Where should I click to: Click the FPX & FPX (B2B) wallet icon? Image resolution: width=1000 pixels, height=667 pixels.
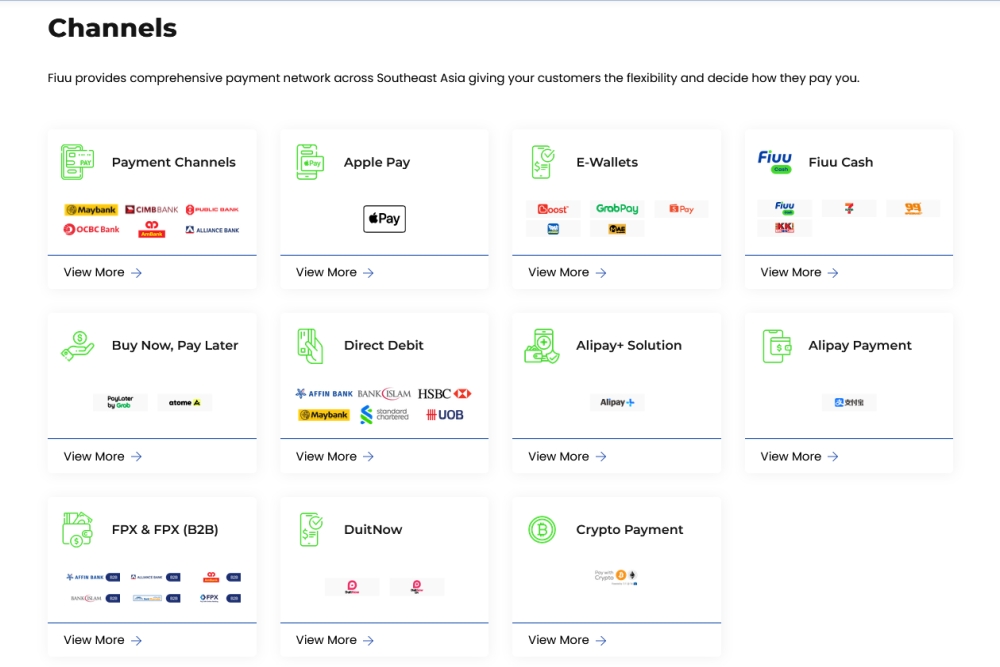click(77, 529)
